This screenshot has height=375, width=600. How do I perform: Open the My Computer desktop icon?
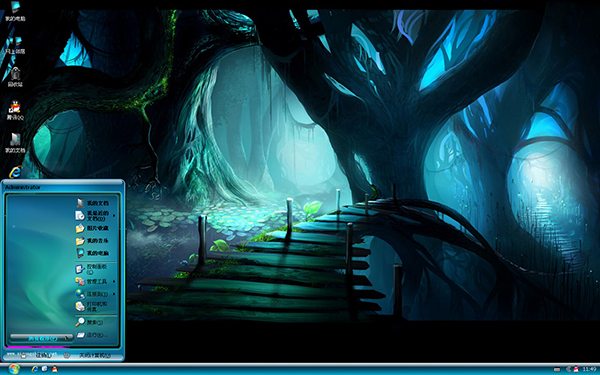pos(15,11)
